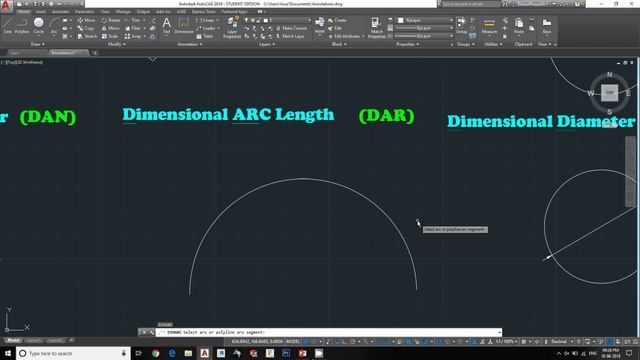Image resolution: width=640 pixels, height=360 pixels.
Task: Open the Manage ribbon tab
Action: [x=123, y=12]
